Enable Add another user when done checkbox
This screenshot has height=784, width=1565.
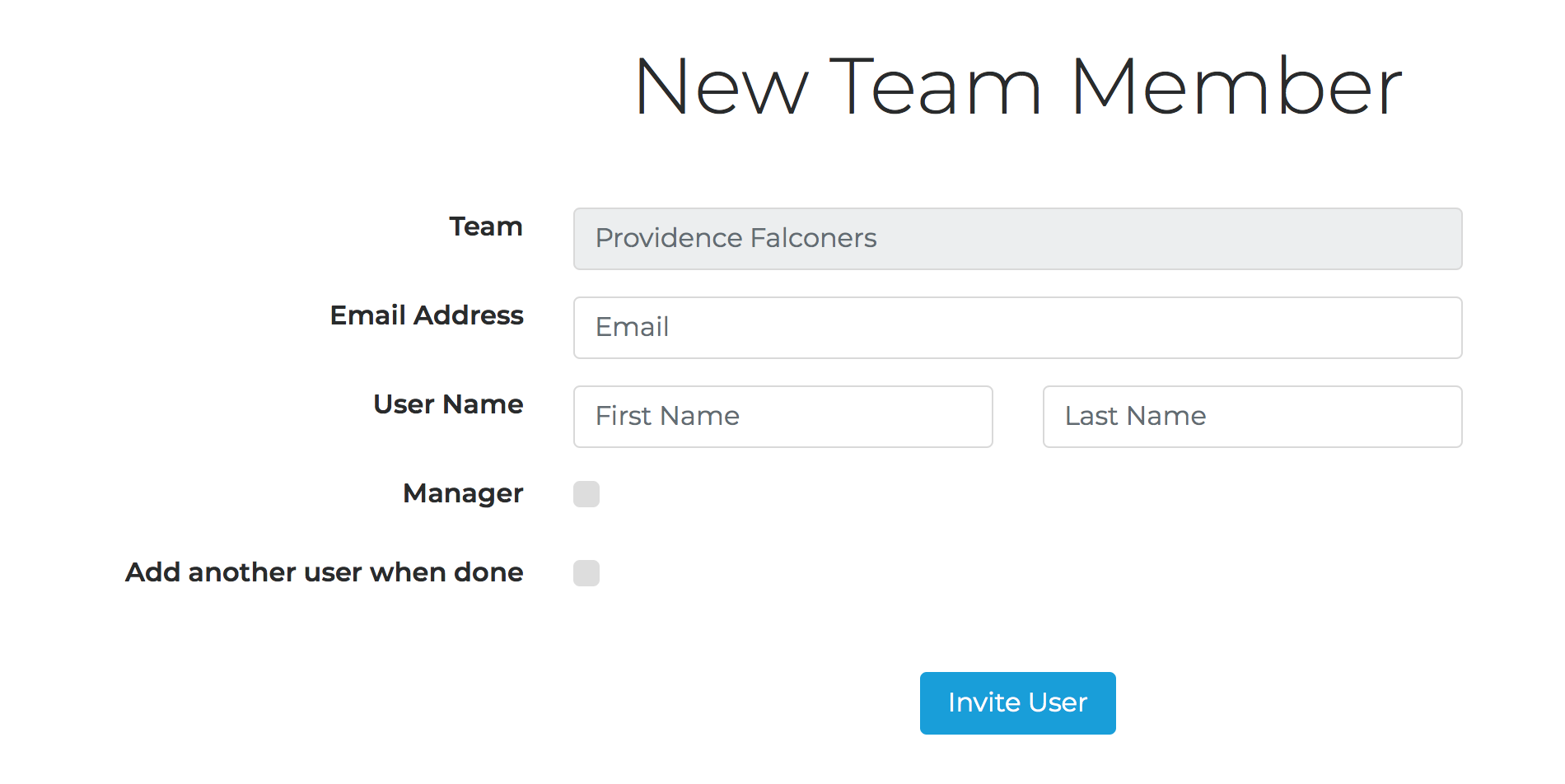point(586,573)
